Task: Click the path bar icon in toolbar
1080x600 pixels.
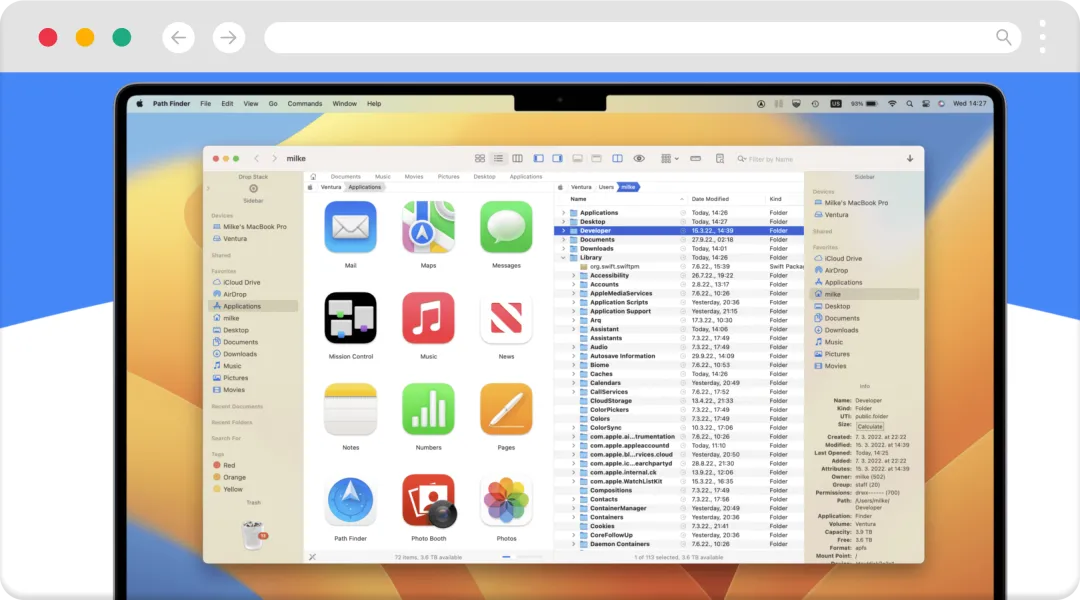Action: [696, 158]
